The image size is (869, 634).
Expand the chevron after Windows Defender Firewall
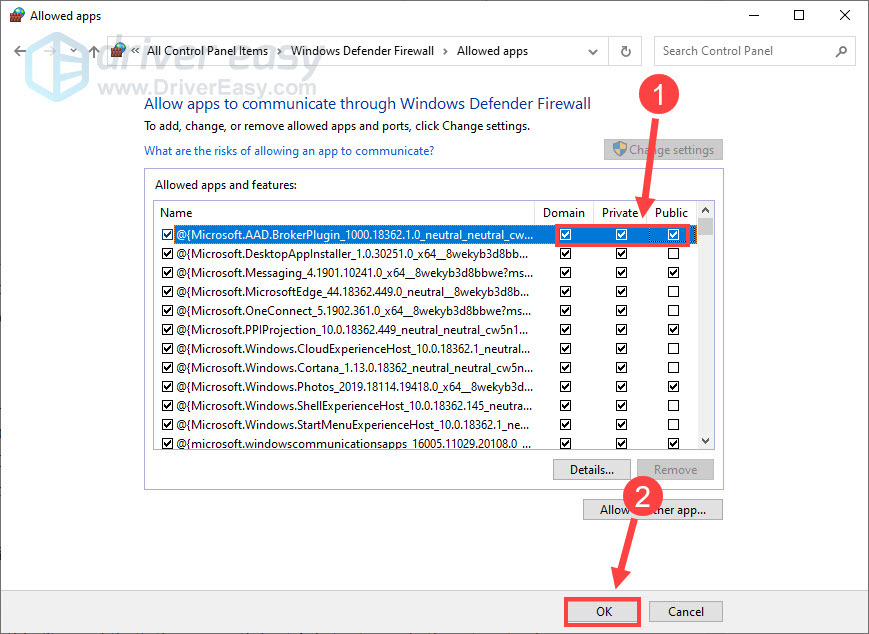[x=445, y=52]
